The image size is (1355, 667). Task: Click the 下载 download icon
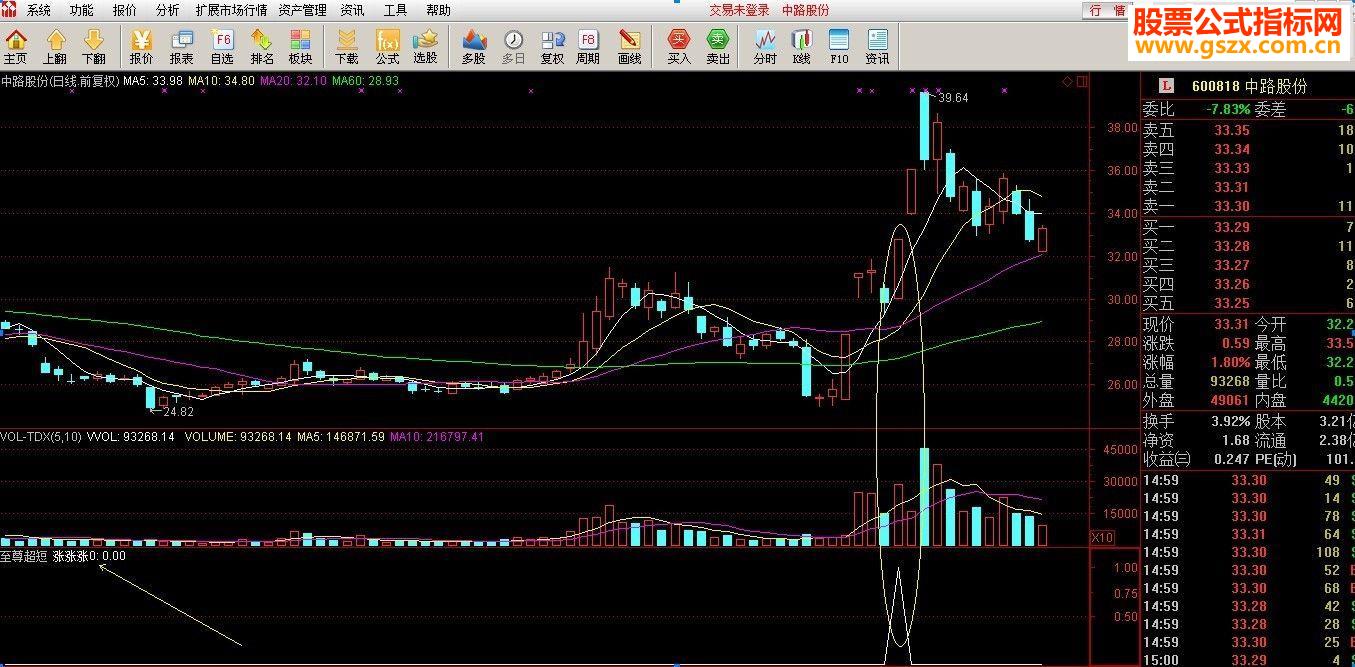[x=347, y=46]
